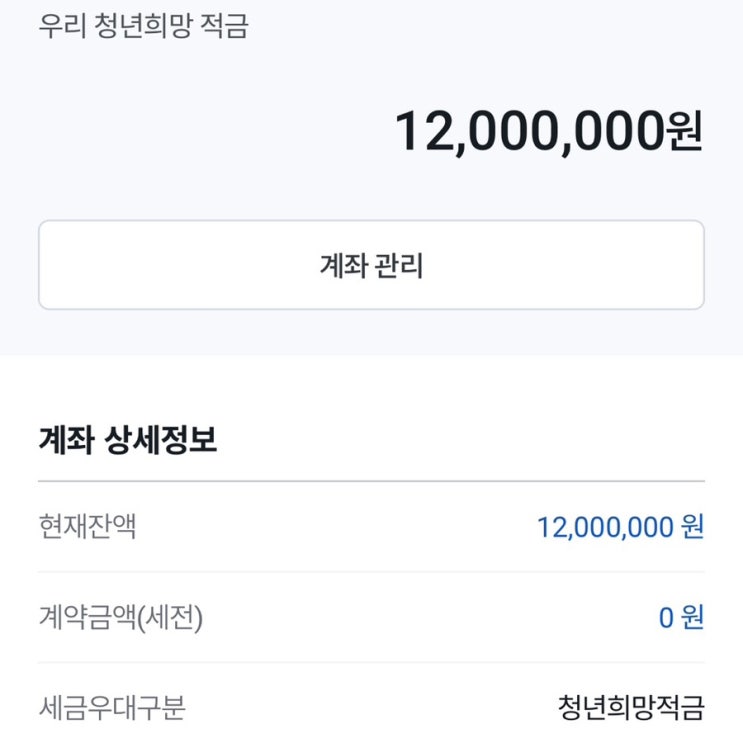Screen dimensions: 743x743
Task: Click the divider line under 계좌 상세정보 heading
Action: pos(371,481)
